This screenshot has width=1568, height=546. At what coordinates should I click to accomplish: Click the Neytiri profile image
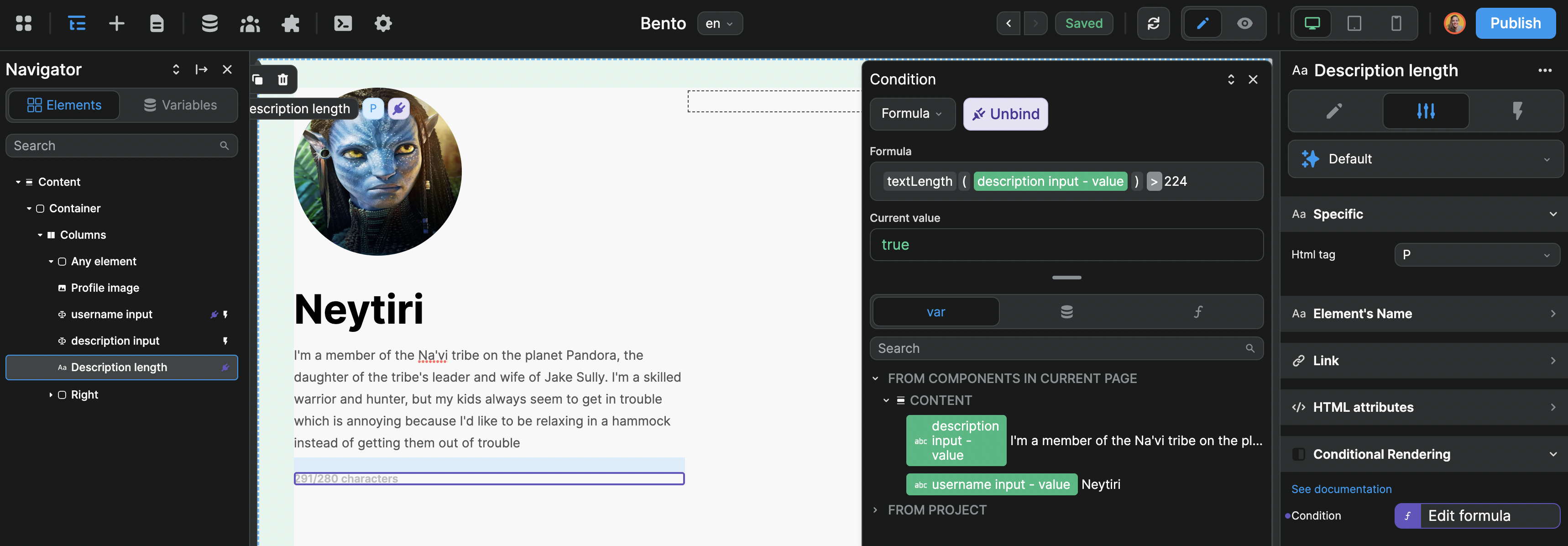coord(377,172)
